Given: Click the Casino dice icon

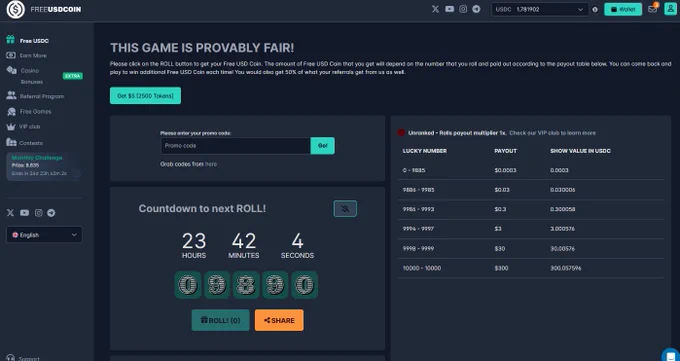Looking at the screenshot, I should pyautogui.click(x=11, y=70).
